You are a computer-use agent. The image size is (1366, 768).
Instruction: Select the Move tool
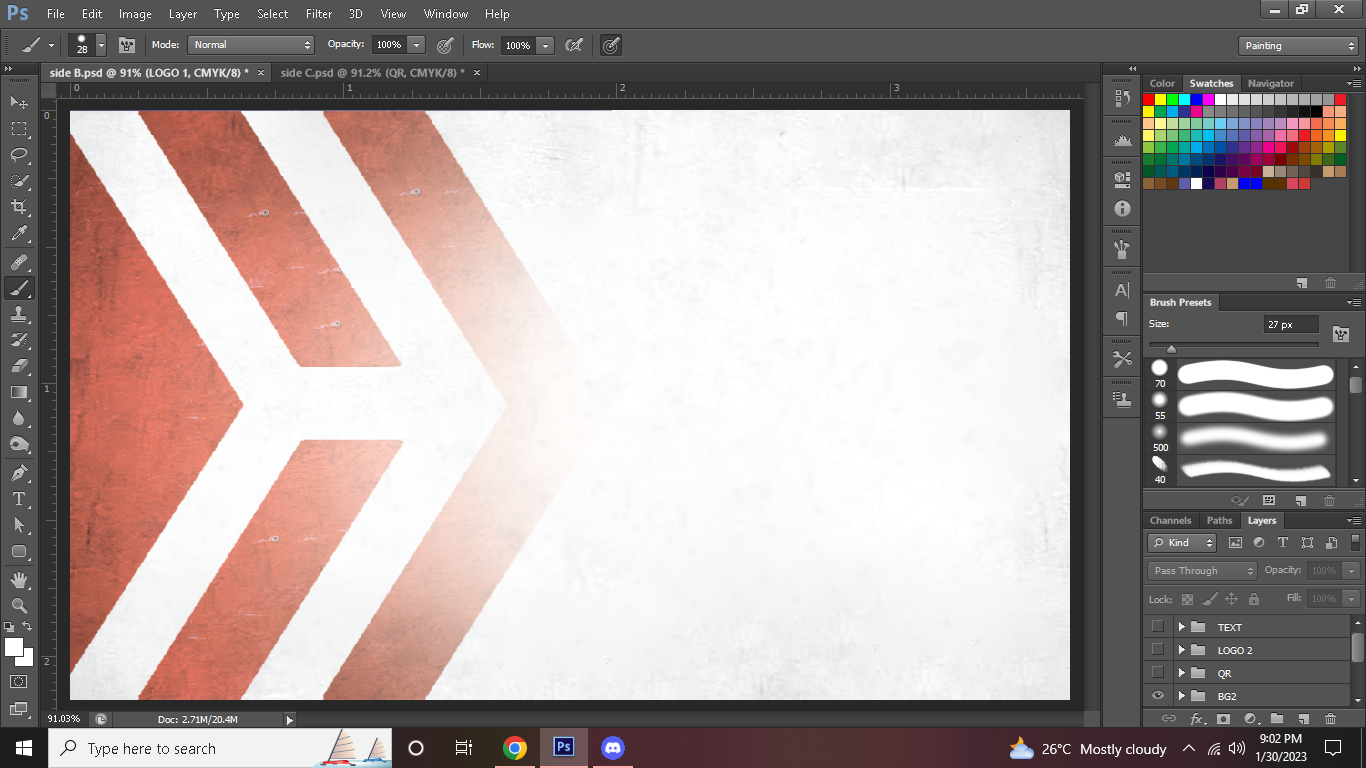[19, 102]
